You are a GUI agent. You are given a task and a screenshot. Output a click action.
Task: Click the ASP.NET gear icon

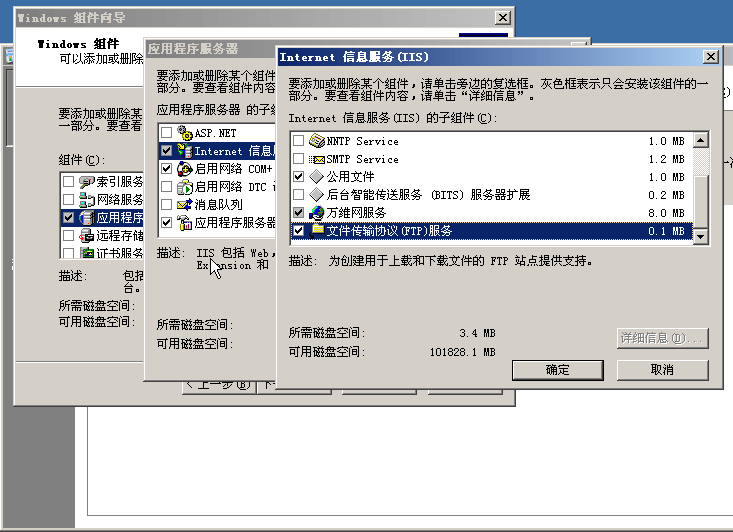tap(185, 133)
